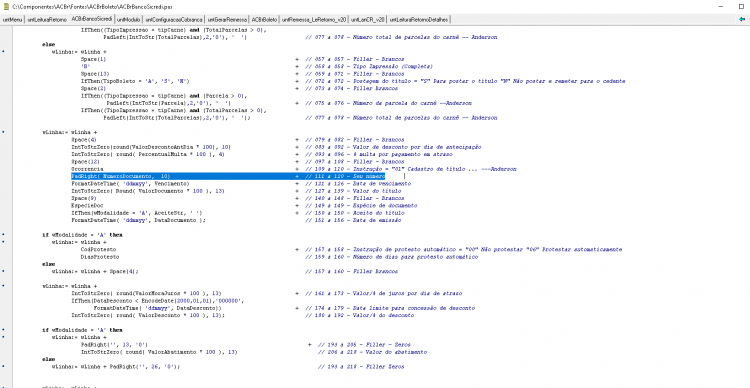The width and height of the screenshot is (750, 388).
Task: Click the 'Data de vencimento' comment
Action: point(381,184)
